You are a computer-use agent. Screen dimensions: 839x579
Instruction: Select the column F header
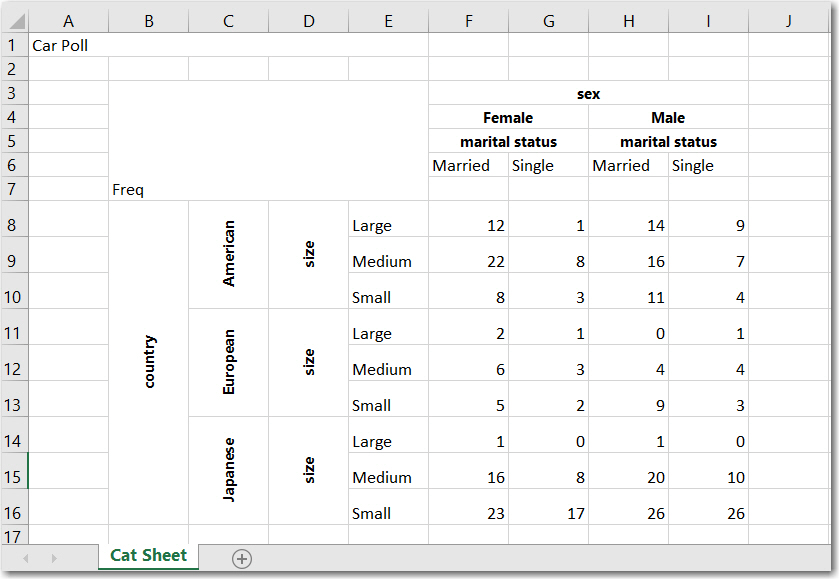click(x=468, y=21)
